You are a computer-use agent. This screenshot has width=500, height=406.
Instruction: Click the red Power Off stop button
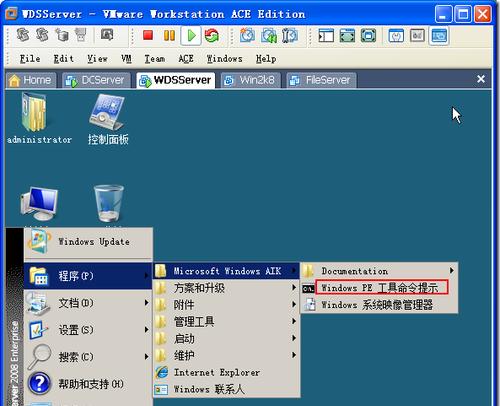tap(148, 35)
